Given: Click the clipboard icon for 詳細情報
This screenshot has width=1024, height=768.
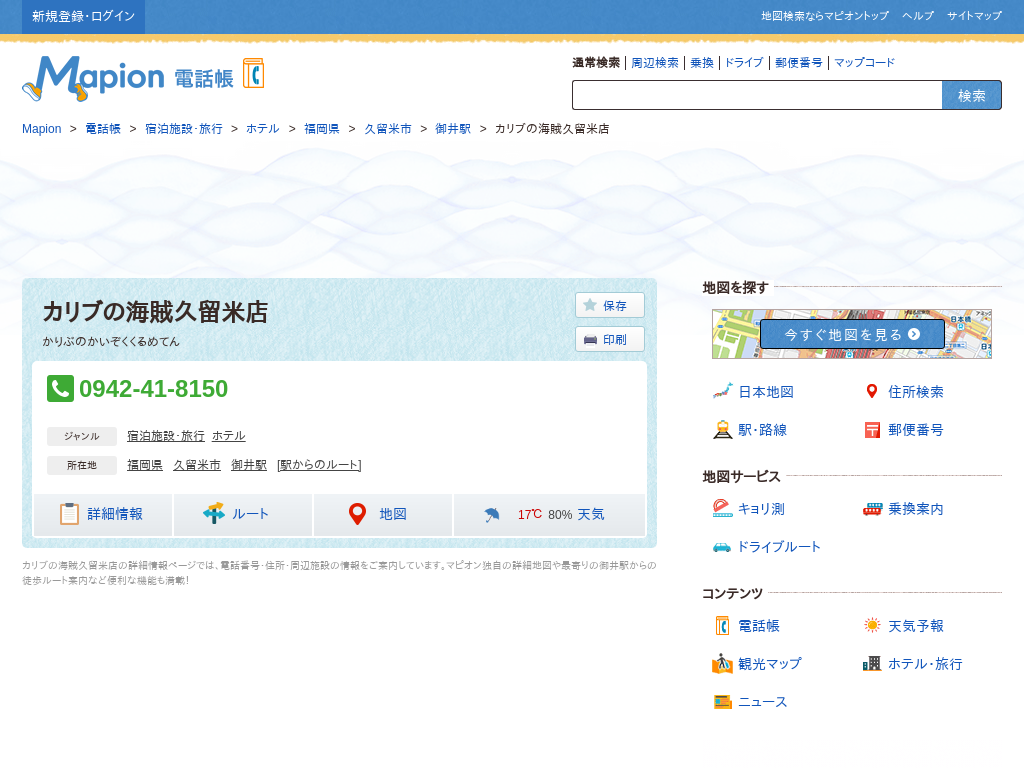Looking at the screenshot, I should (69, 514).
